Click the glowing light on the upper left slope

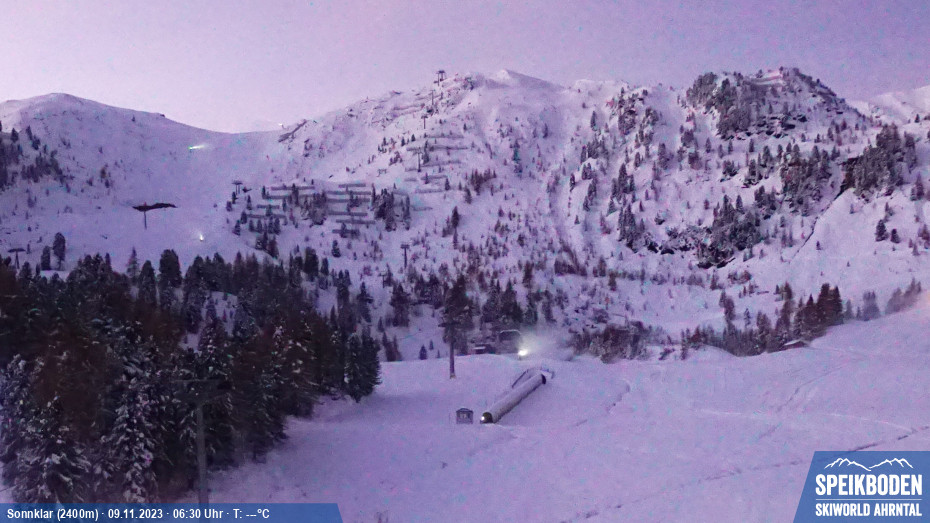(195, 147)
